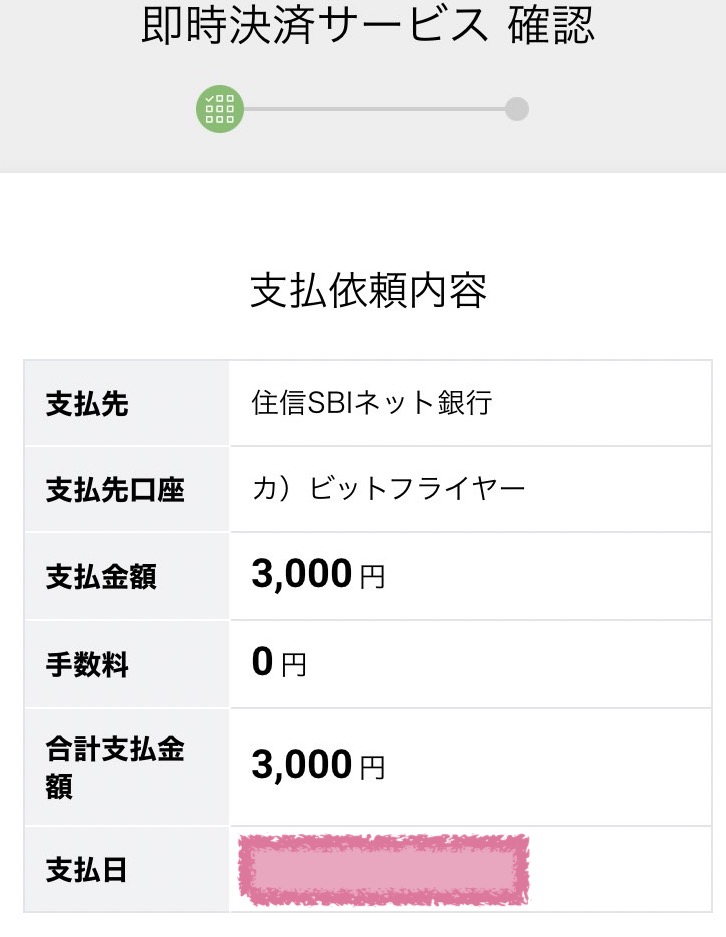Click the 円 unit beside total amount
Screen dimensions: 726x937
click(x=372, y=768)
